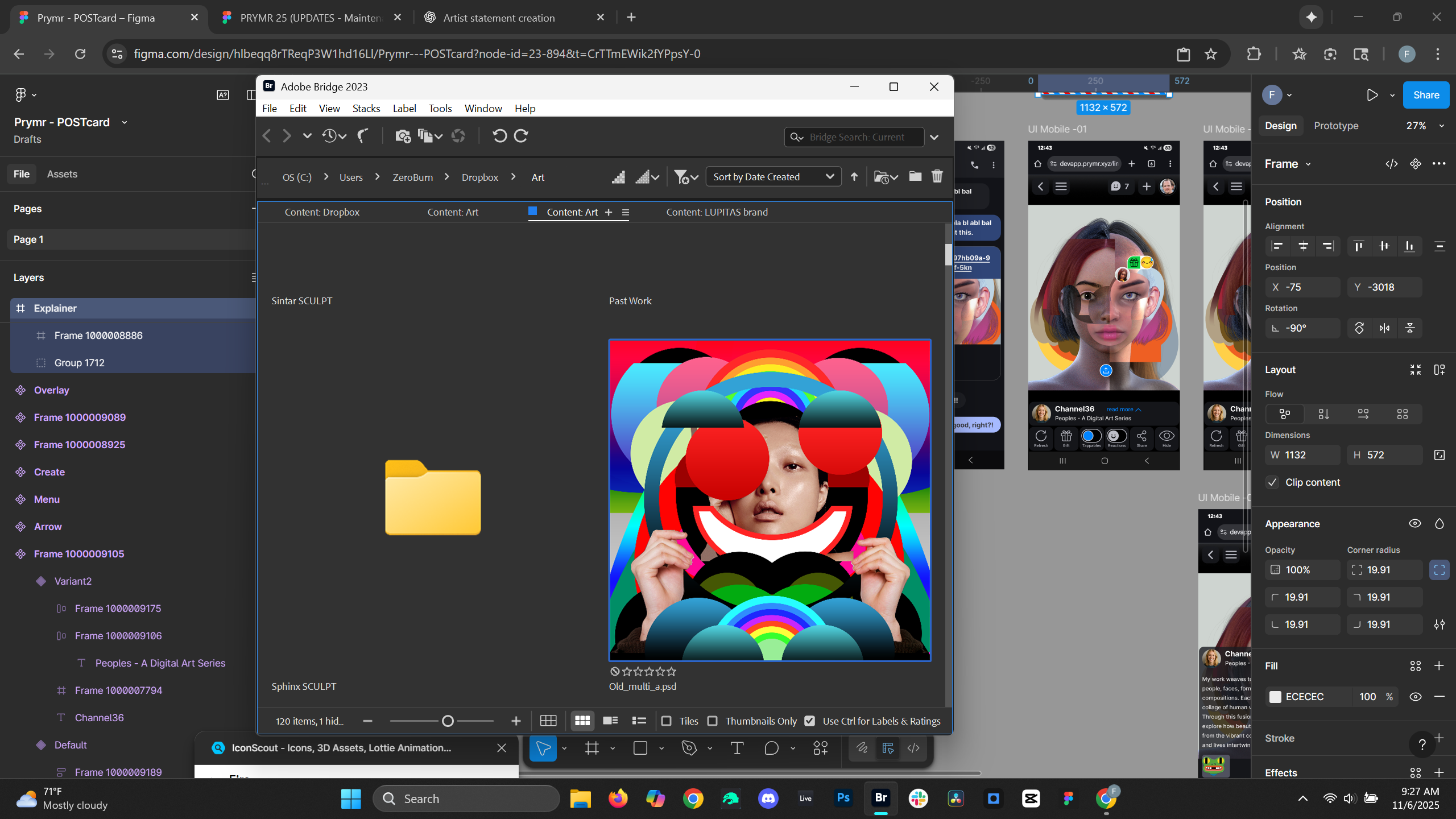Click the flip horizontal icon
Screen dimensions: 1456x819
(x=1384, y=328)
